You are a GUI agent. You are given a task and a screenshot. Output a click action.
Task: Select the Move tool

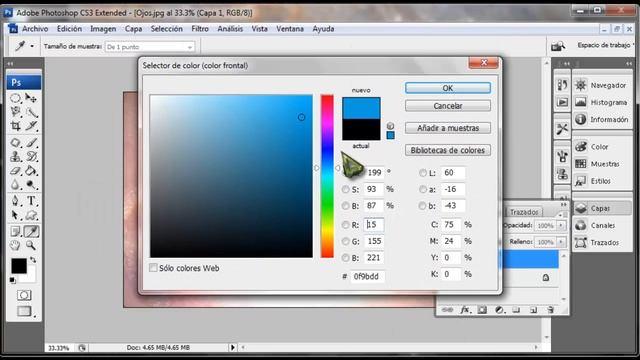(31, 98)
